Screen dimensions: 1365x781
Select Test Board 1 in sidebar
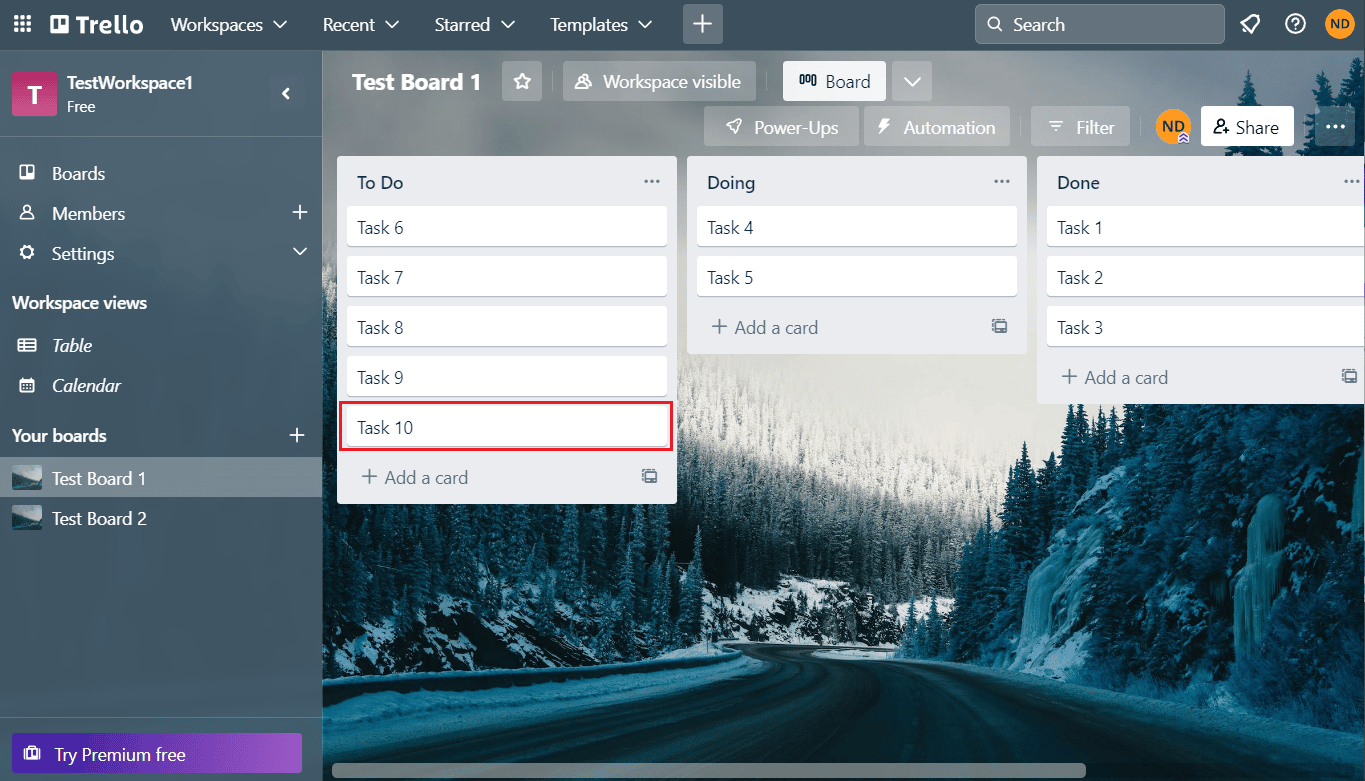161,478
